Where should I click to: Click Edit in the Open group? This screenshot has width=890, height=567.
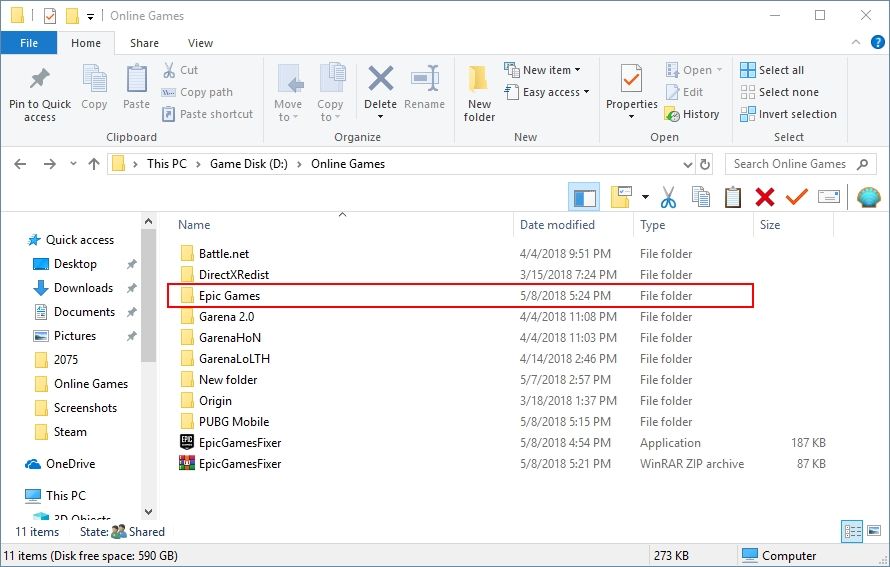click(685, 92)
